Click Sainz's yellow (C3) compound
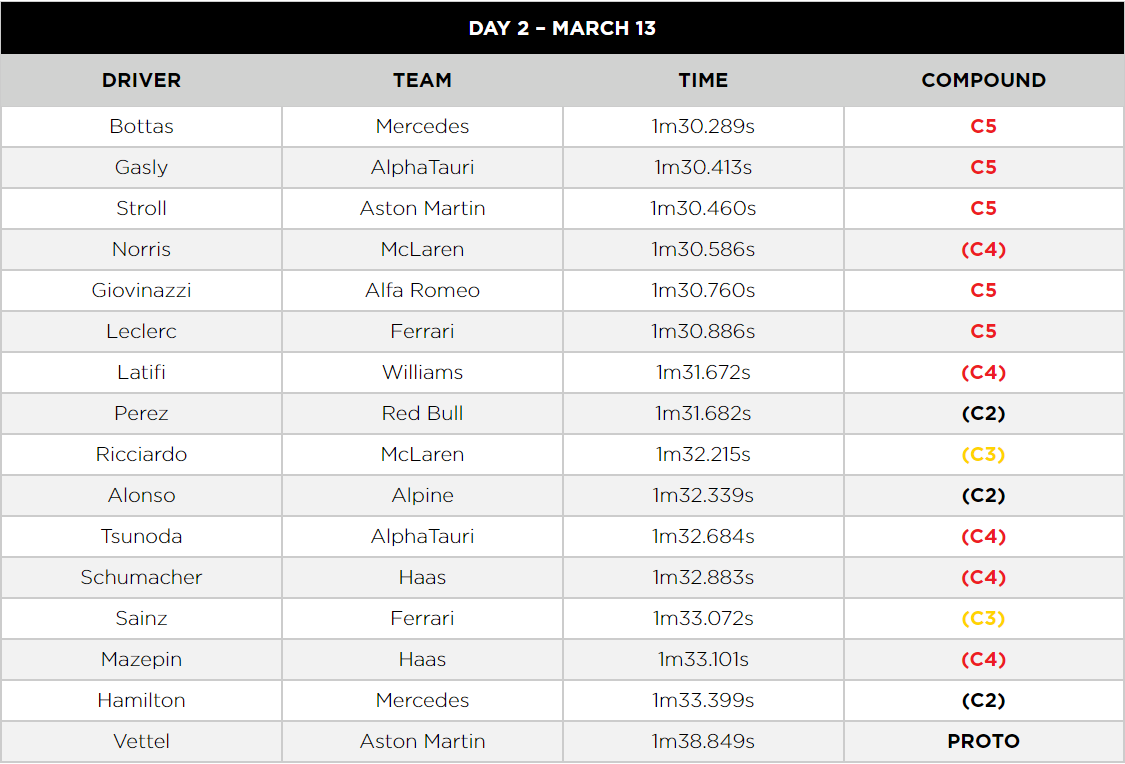1125x764 pixels. (984, 618)
